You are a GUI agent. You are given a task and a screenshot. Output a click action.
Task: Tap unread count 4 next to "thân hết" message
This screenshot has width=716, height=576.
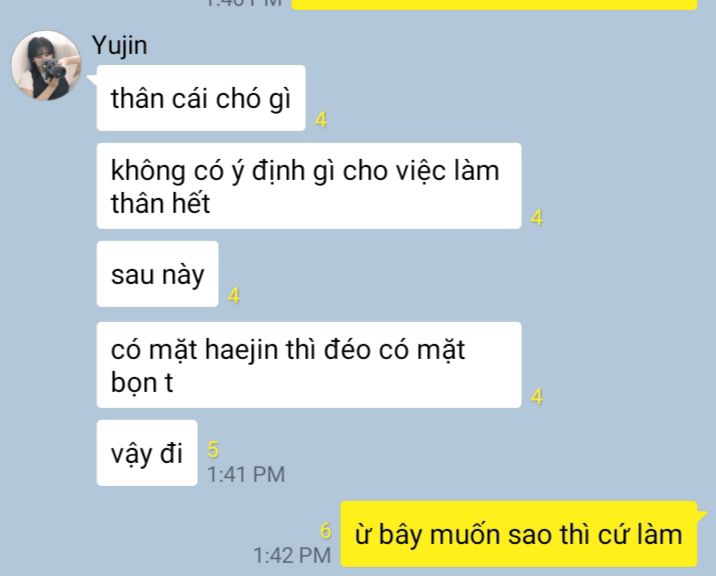(537, 218)
